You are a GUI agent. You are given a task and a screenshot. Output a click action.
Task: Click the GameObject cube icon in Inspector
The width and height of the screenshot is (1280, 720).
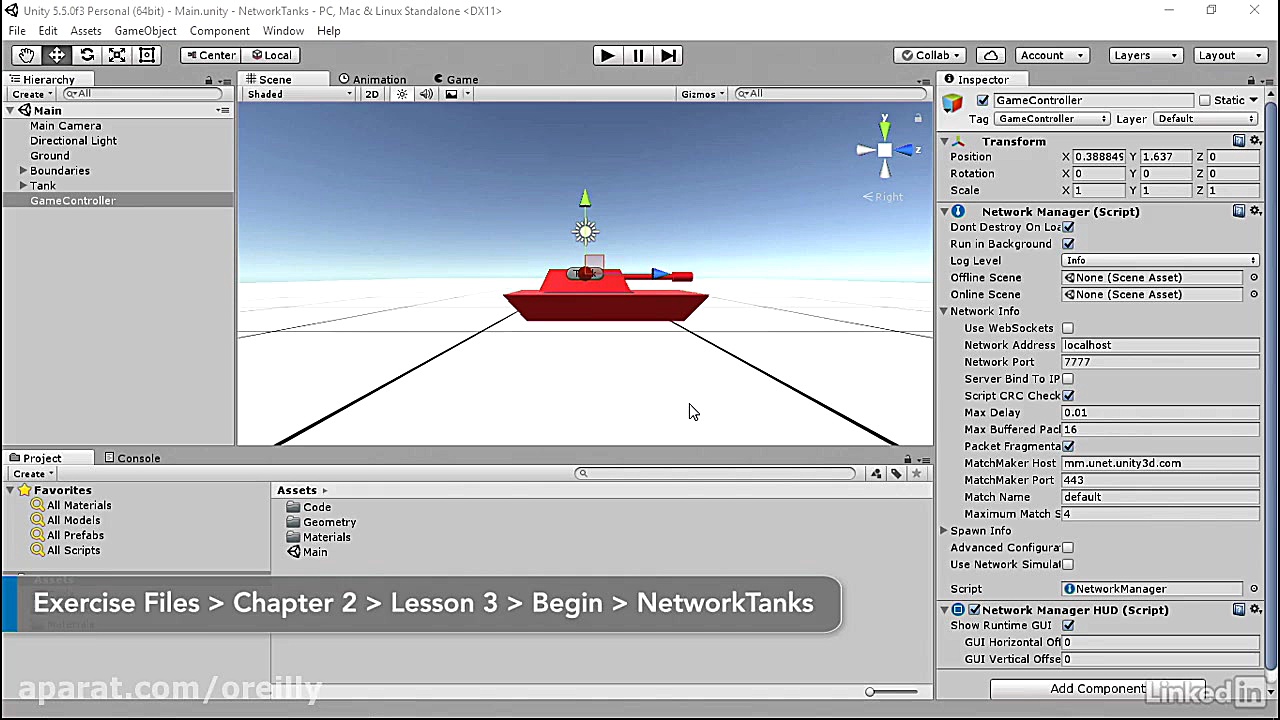[953, 102]
